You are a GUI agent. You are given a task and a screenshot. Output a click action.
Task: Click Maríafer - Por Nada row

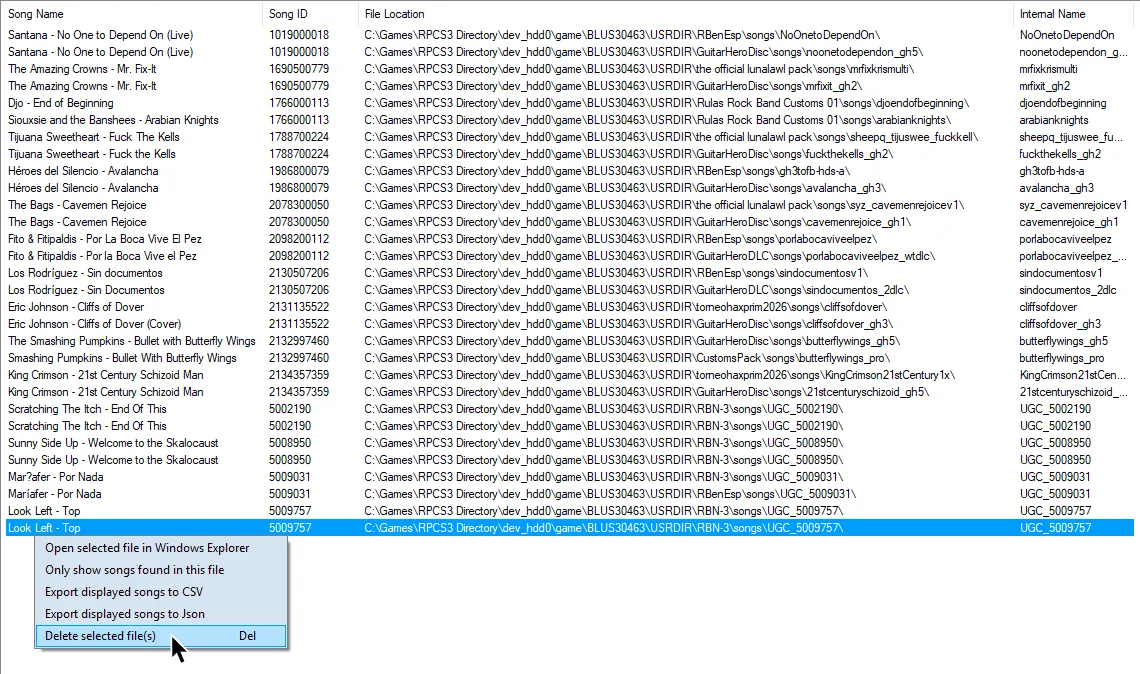coord(570,494)
